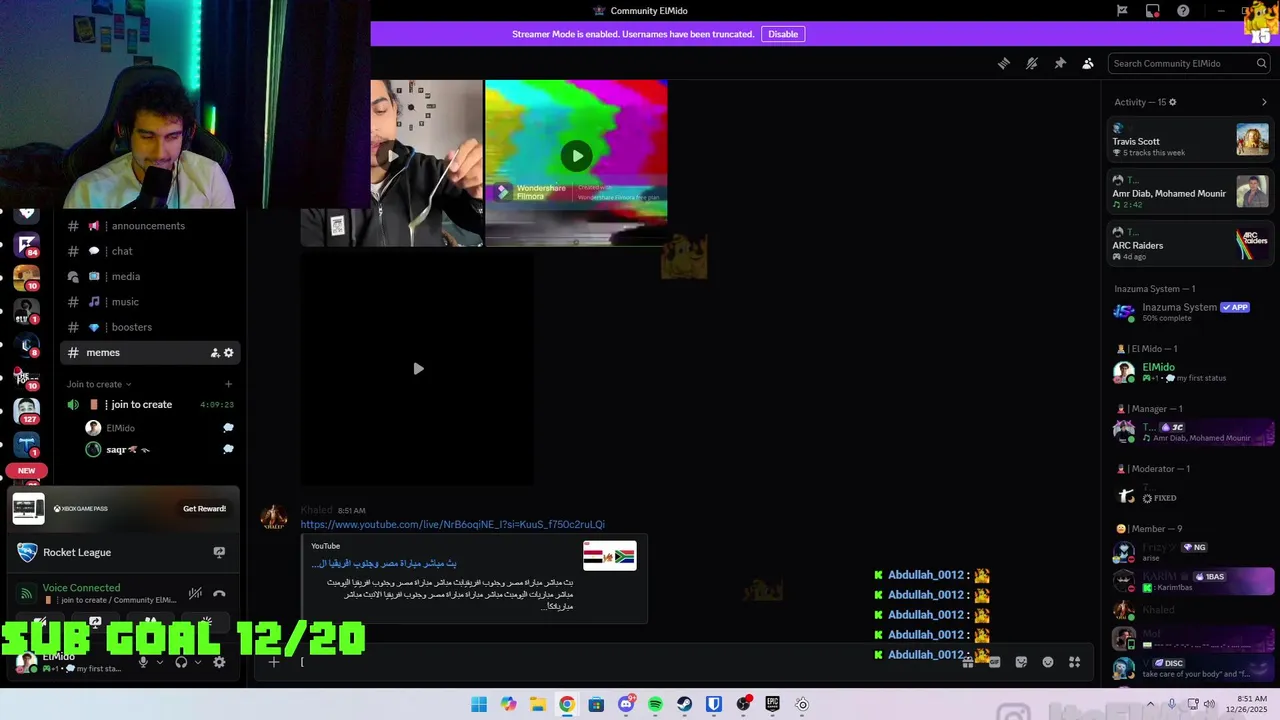This screenshot has width=1280, height=720.
Task: Switch to the chat channel
Action: pos(150,251)
